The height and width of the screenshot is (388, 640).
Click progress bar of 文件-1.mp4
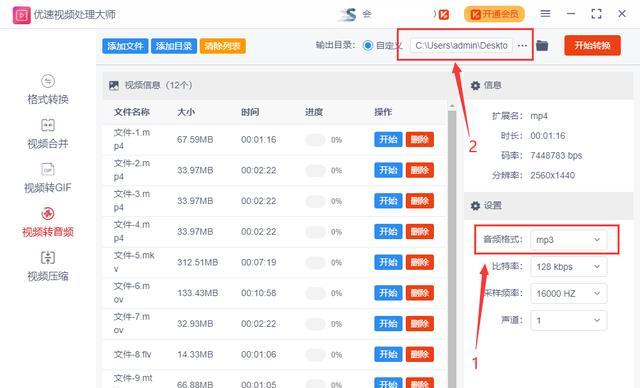click(316, 140)
